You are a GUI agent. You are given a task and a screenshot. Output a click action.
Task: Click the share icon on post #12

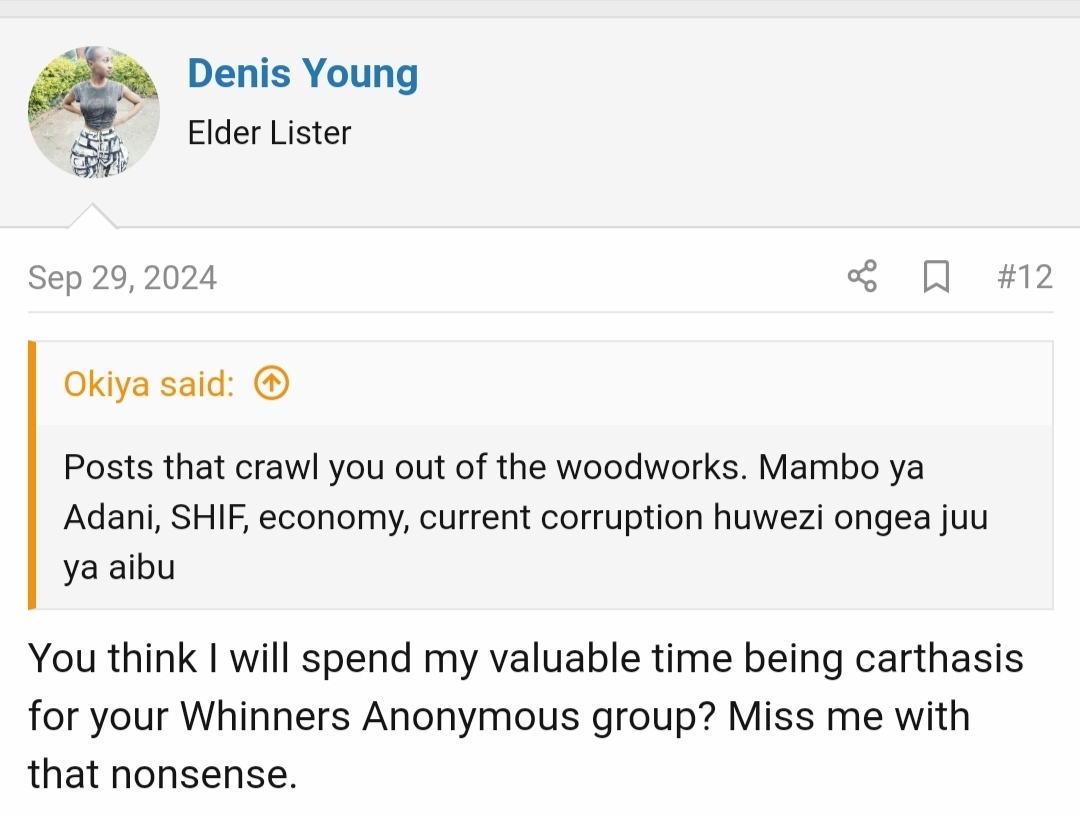coord(862,276)
